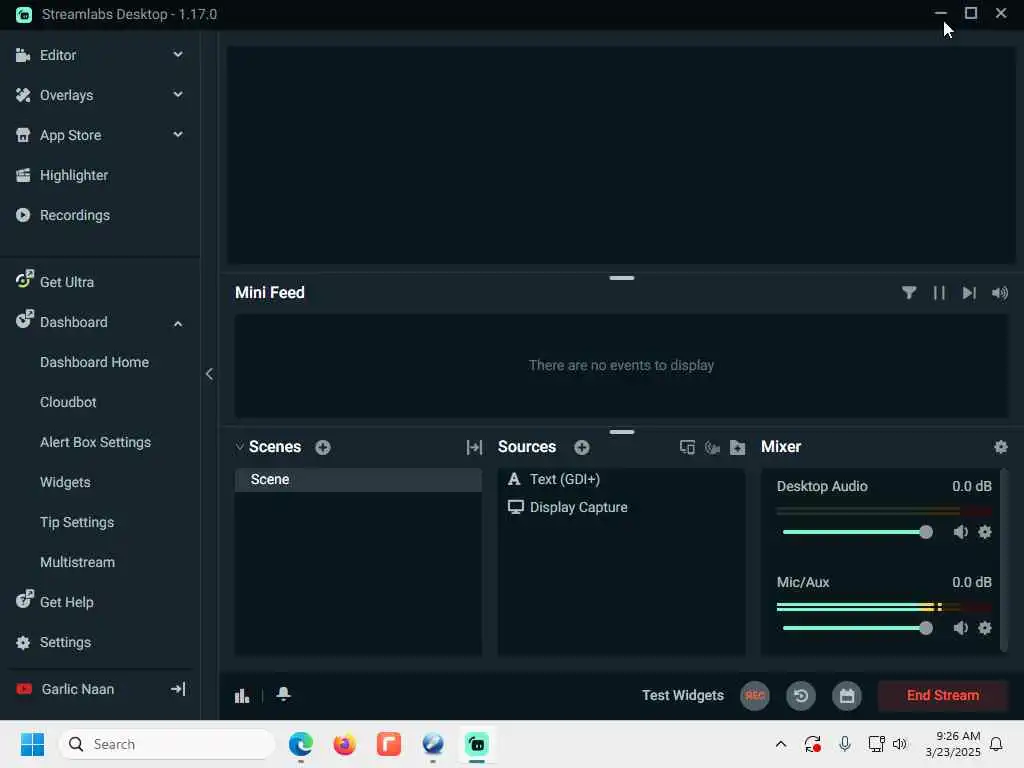1024x768 pixels.
Task: Open Desktop Audio settings gear
Action: pos(985,532)
